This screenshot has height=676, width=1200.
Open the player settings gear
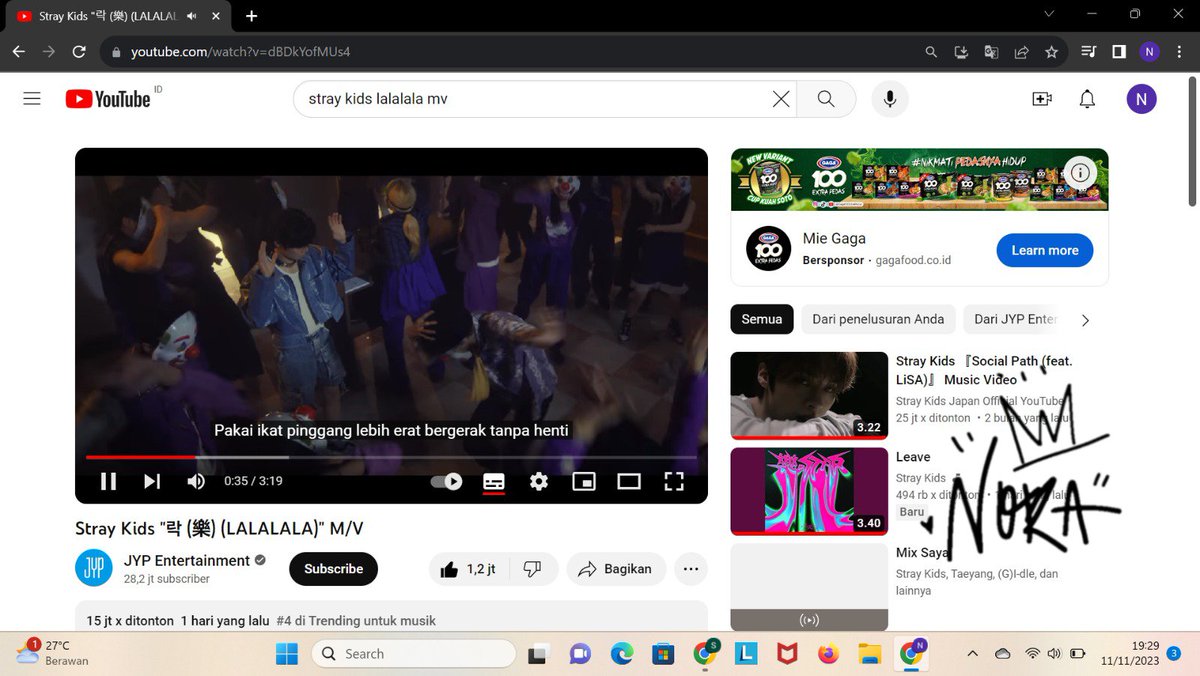pyautogui.click(x=539, y=481)
